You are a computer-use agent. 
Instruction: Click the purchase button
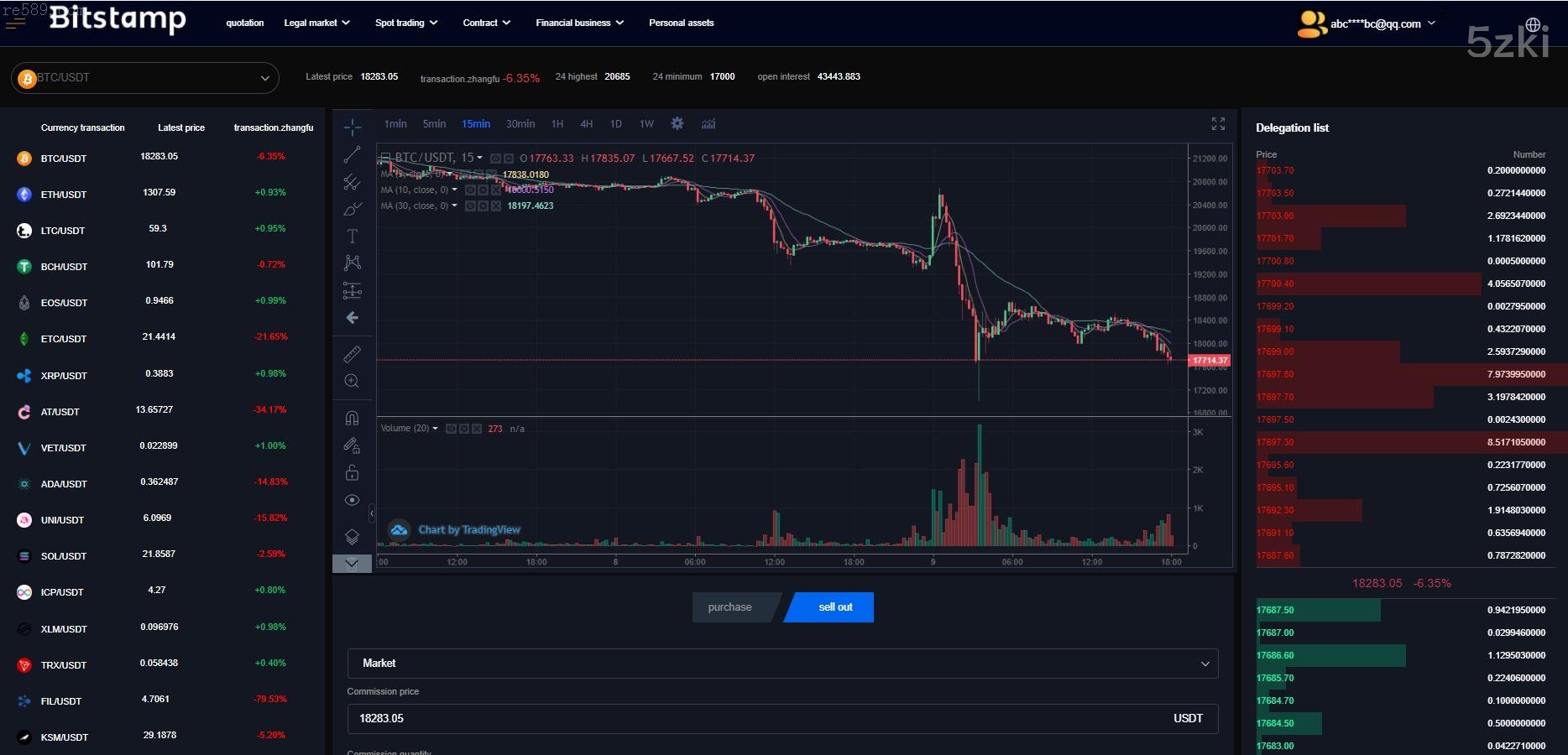pos(730,607)
